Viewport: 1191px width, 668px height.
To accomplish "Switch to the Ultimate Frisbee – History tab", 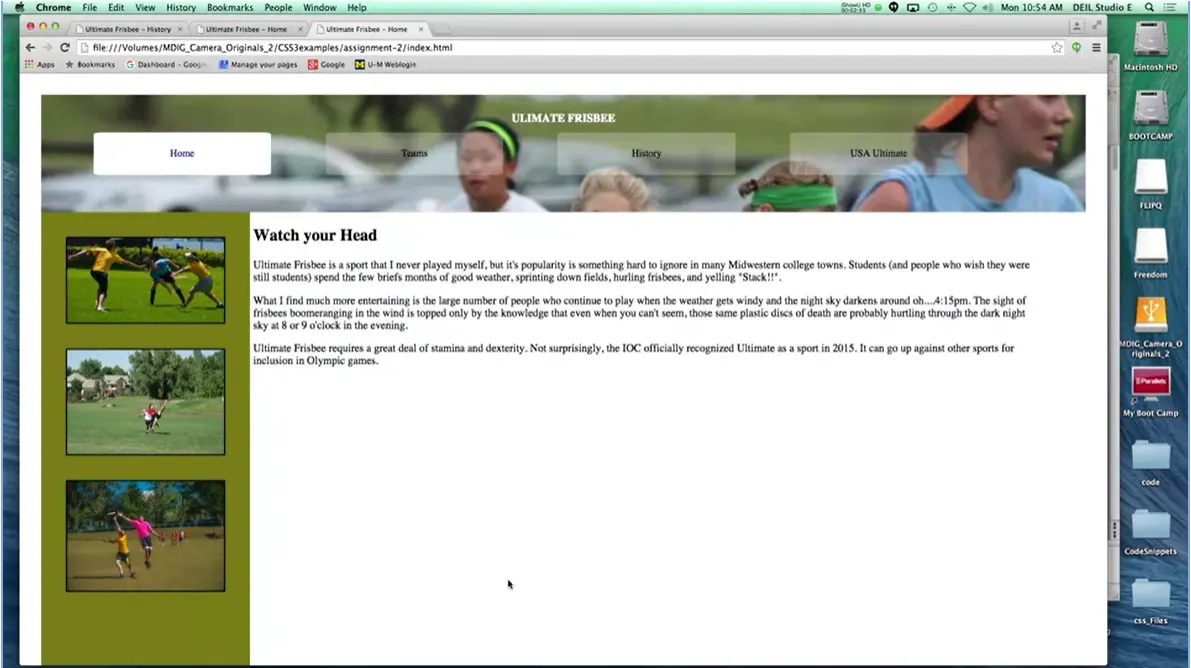I will point(128,29).
